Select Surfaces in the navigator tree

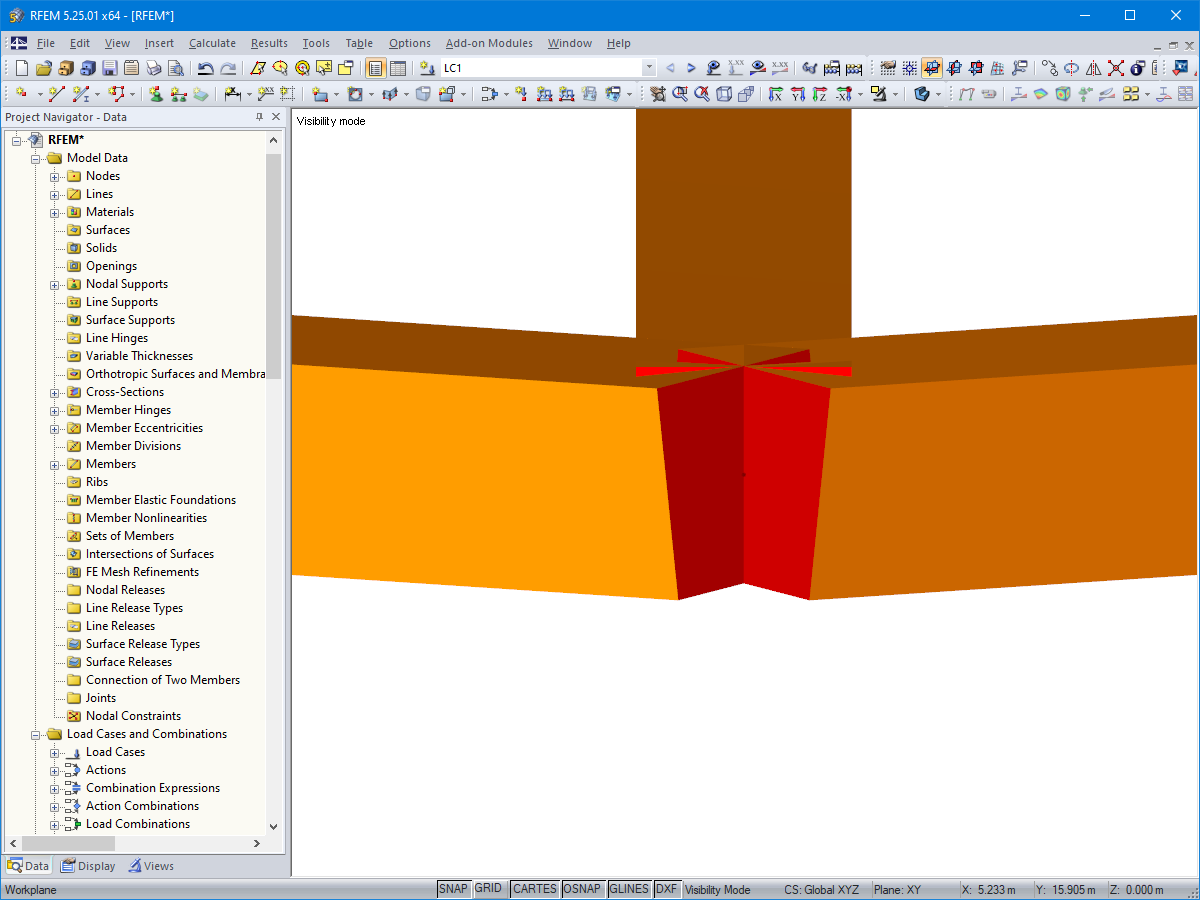(x=108, y=230)
